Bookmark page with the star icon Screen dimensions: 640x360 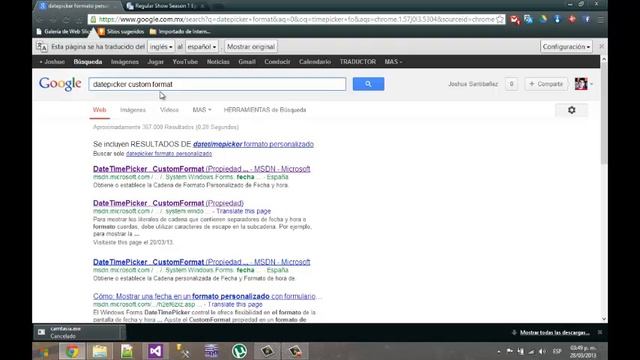[x=500, y=20]
